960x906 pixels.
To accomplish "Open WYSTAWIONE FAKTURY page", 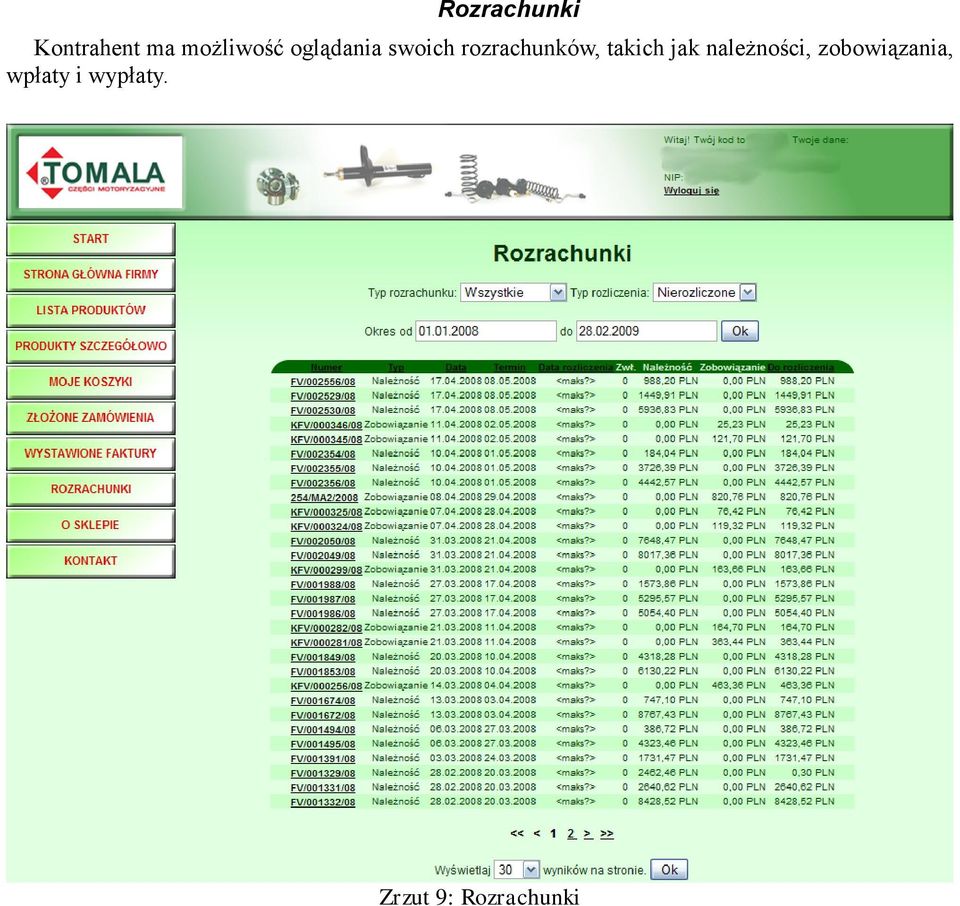I will pyautogui.click(x=91, y=454).
